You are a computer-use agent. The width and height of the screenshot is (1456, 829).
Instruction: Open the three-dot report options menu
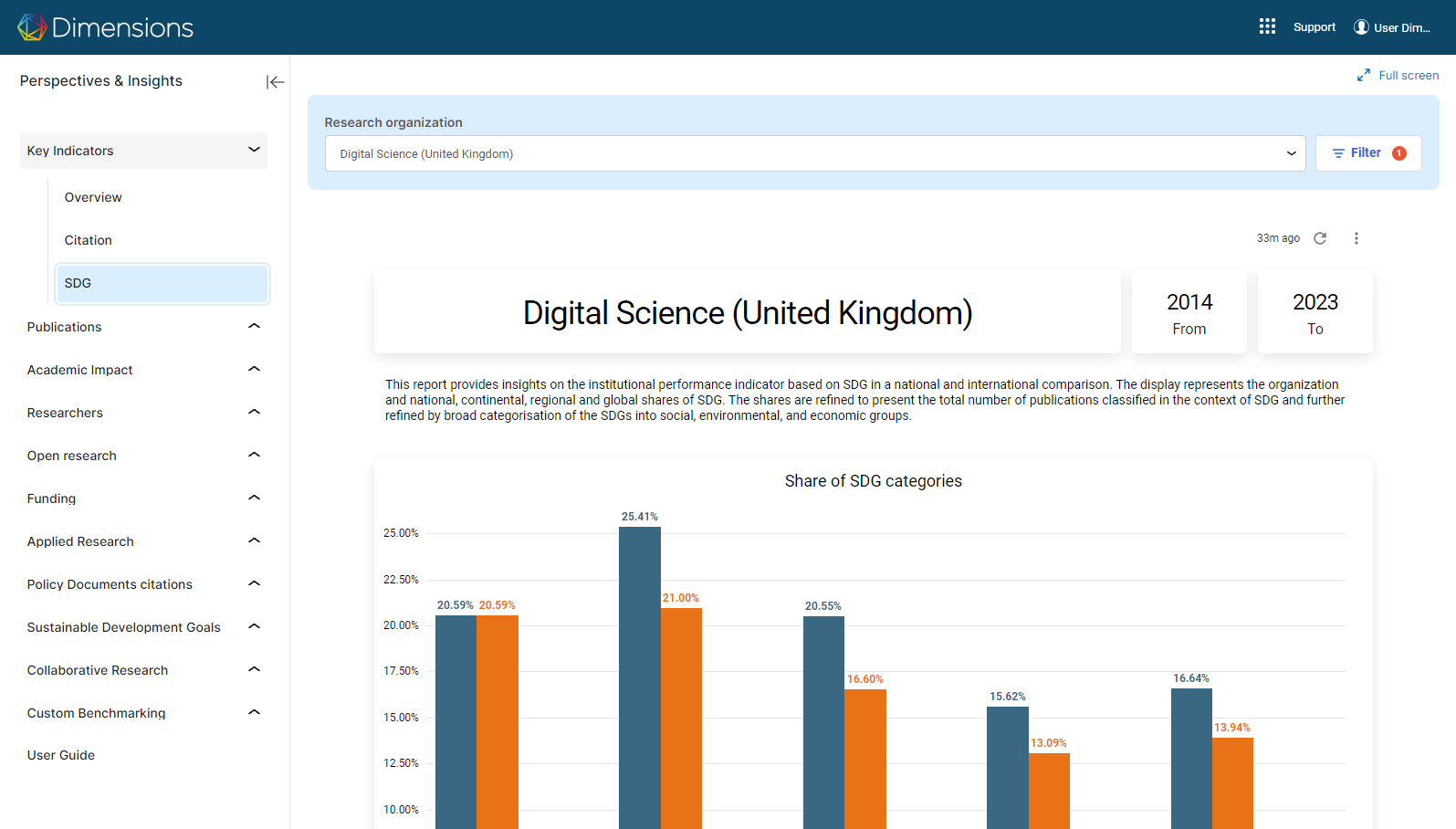(1356, 238)
